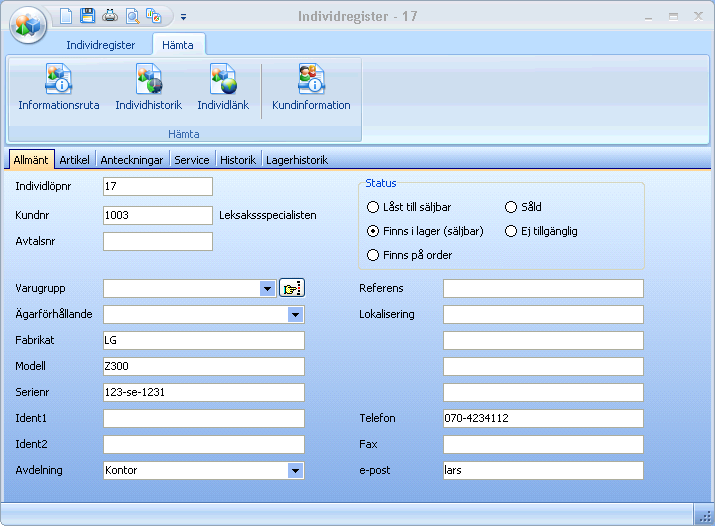Expand the Avdelning dropdown

point(295,471)
